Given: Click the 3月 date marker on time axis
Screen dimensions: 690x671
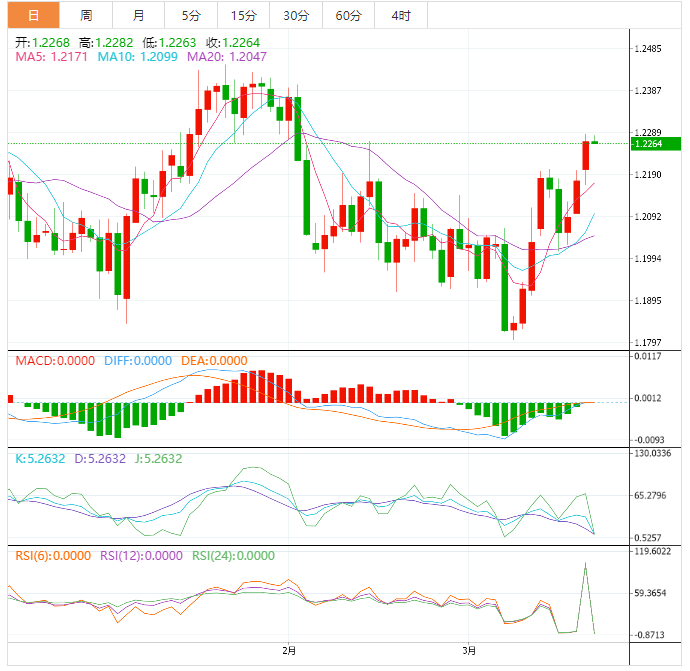Looking at the screenshot, I should pyautogui.click(x=469, y=651).
